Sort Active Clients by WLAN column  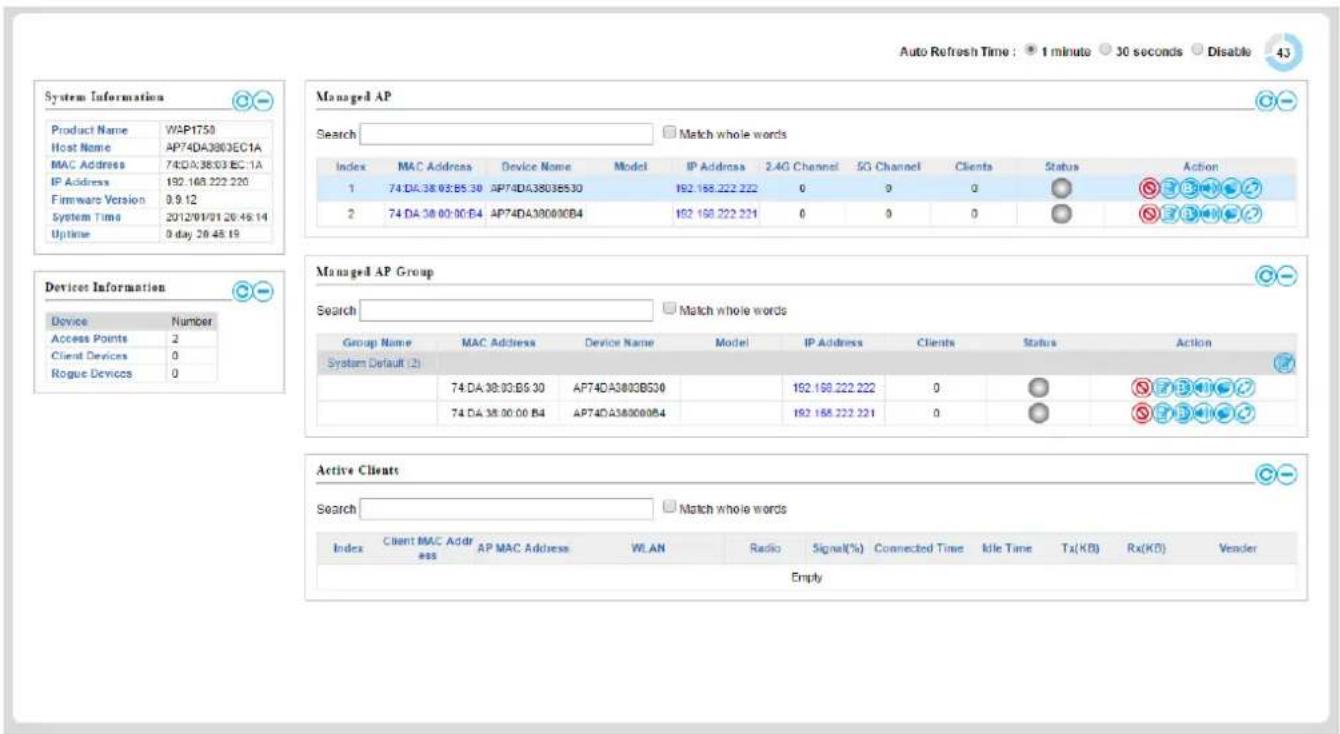point(648,548)
